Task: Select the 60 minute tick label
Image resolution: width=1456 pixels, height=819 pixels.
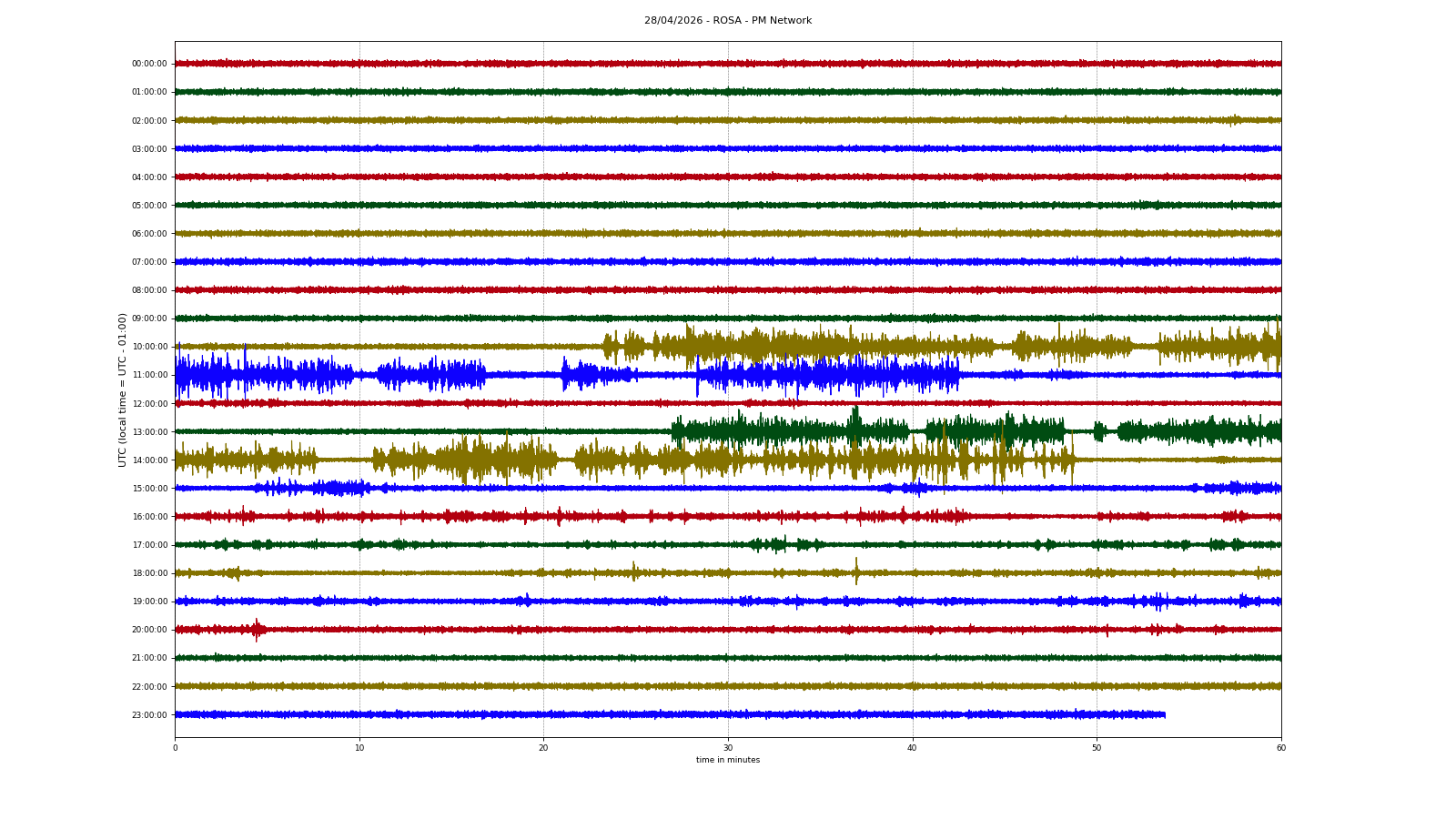Action: tap(1280, 748)
